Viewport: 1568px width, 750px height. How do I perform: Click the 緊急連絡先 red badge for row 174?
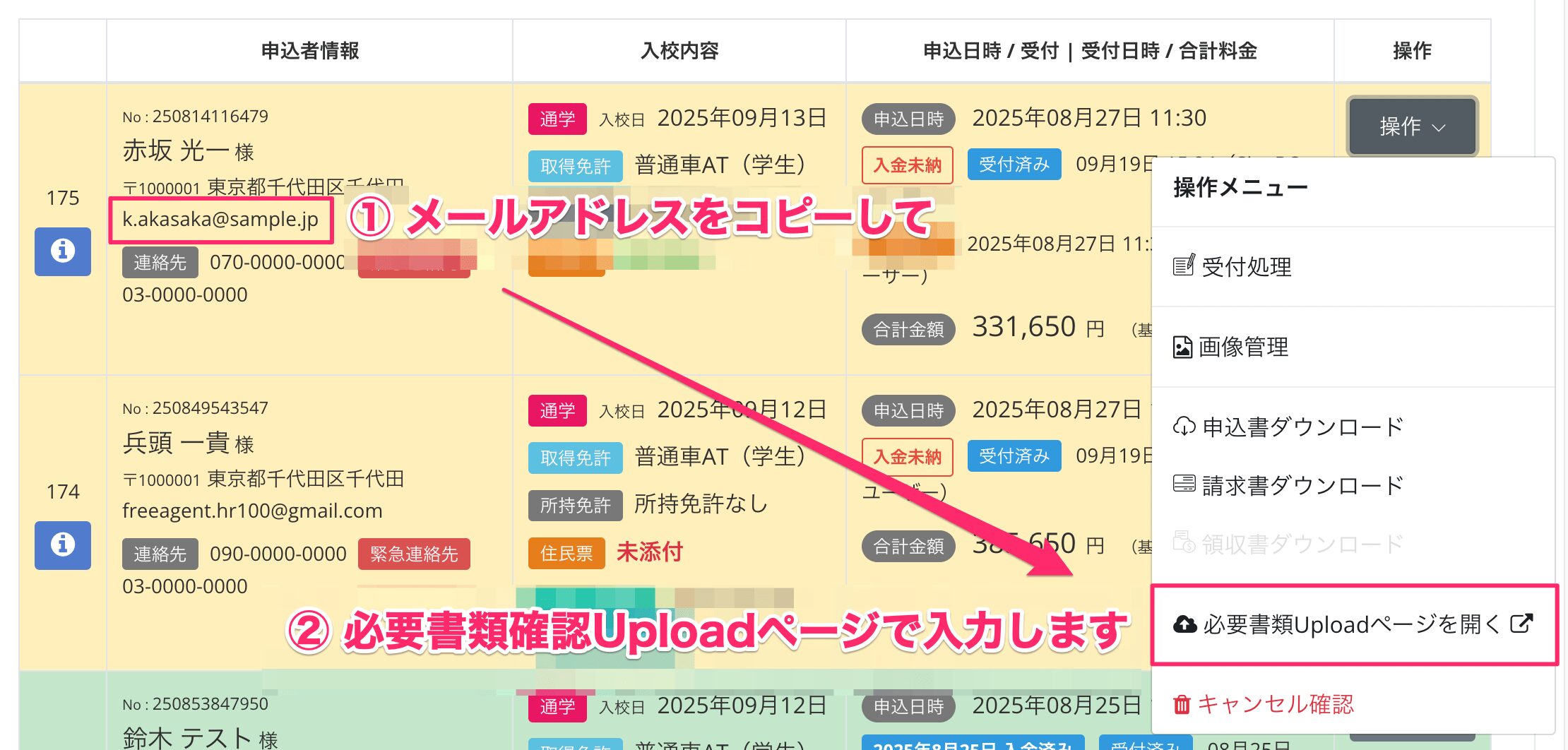[414, 554]
